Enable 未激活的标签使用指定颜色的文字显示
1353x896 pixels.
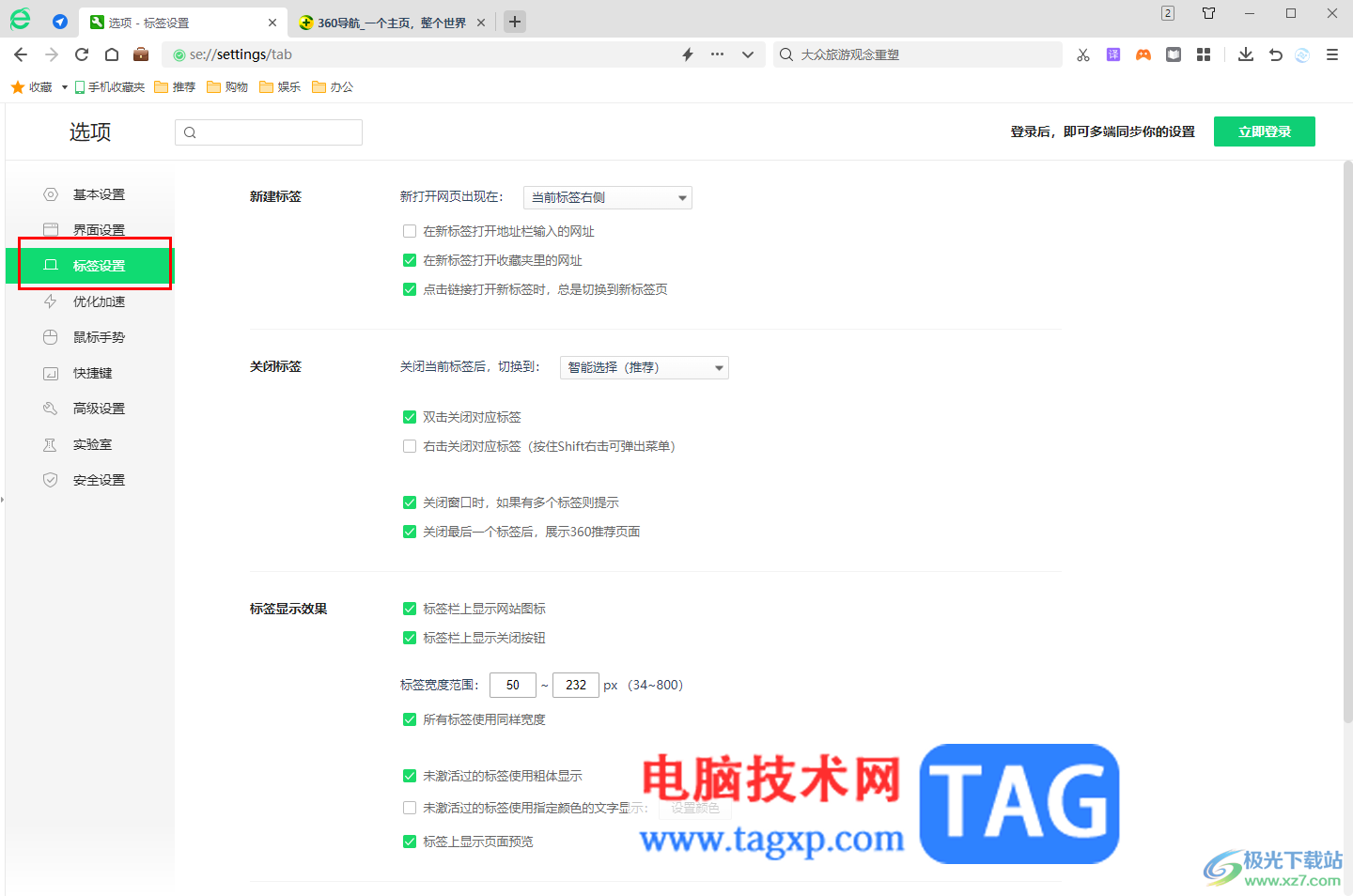410,807
